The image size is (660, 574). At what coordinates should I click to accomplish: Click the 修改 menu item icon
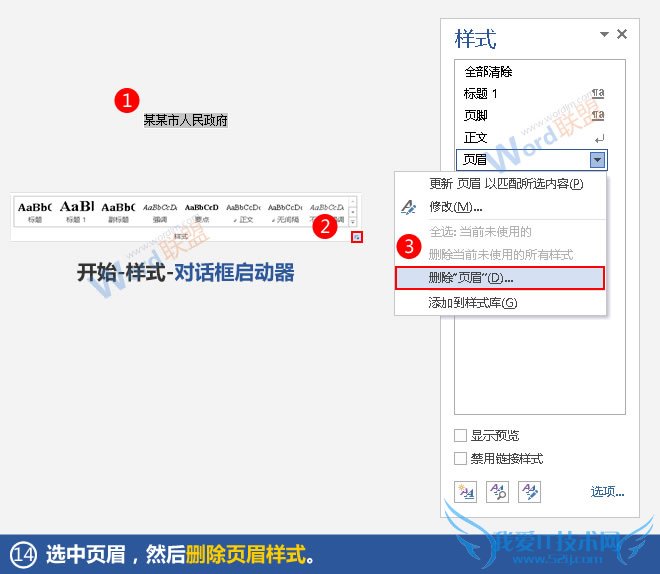(x=408, y=207)
